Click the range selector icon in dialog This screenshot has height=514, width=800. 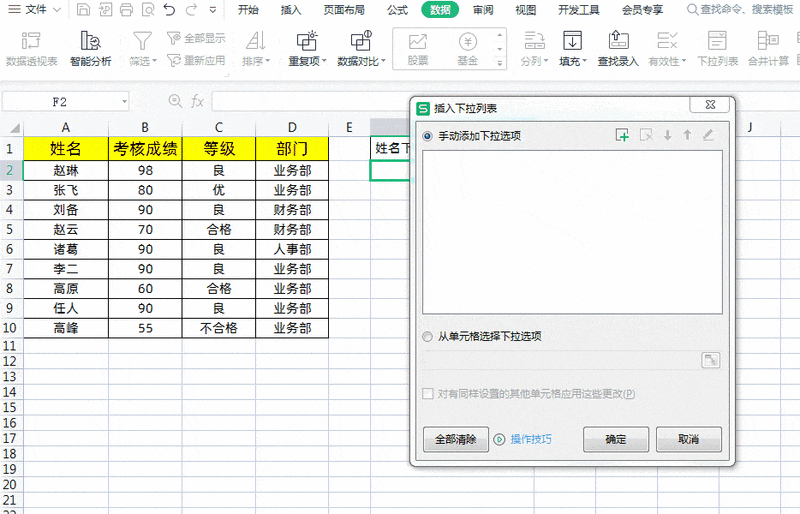pyautogui.click(x=711, y=360)
